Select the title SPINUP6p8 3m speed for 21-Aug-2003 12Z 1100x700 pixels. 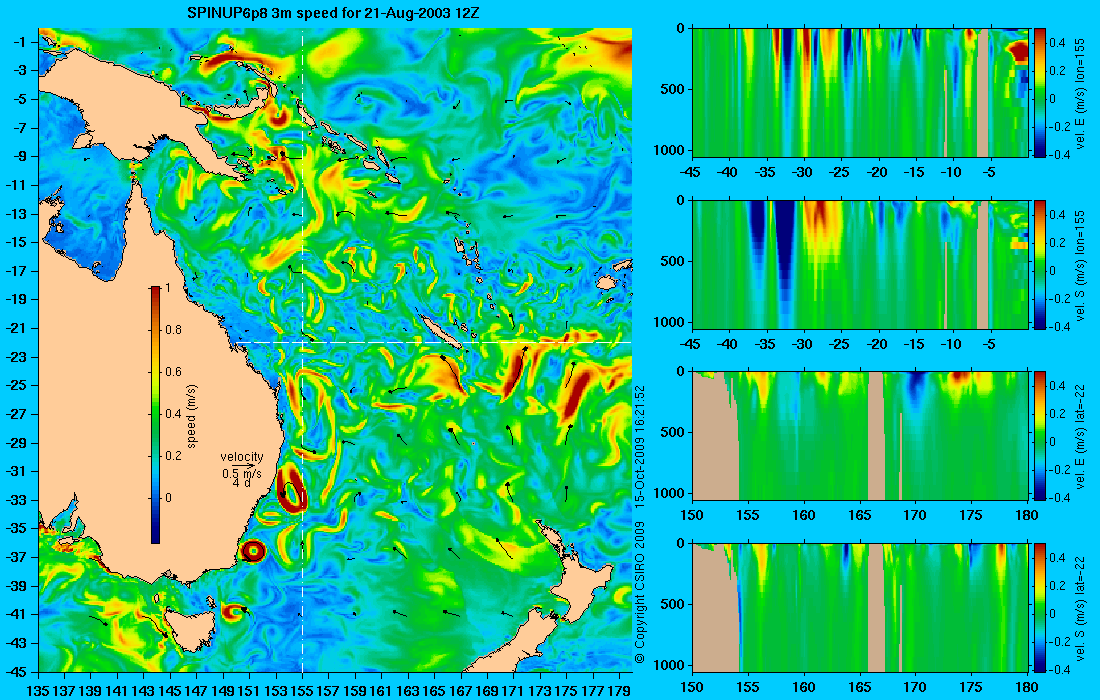pos(333,13)
